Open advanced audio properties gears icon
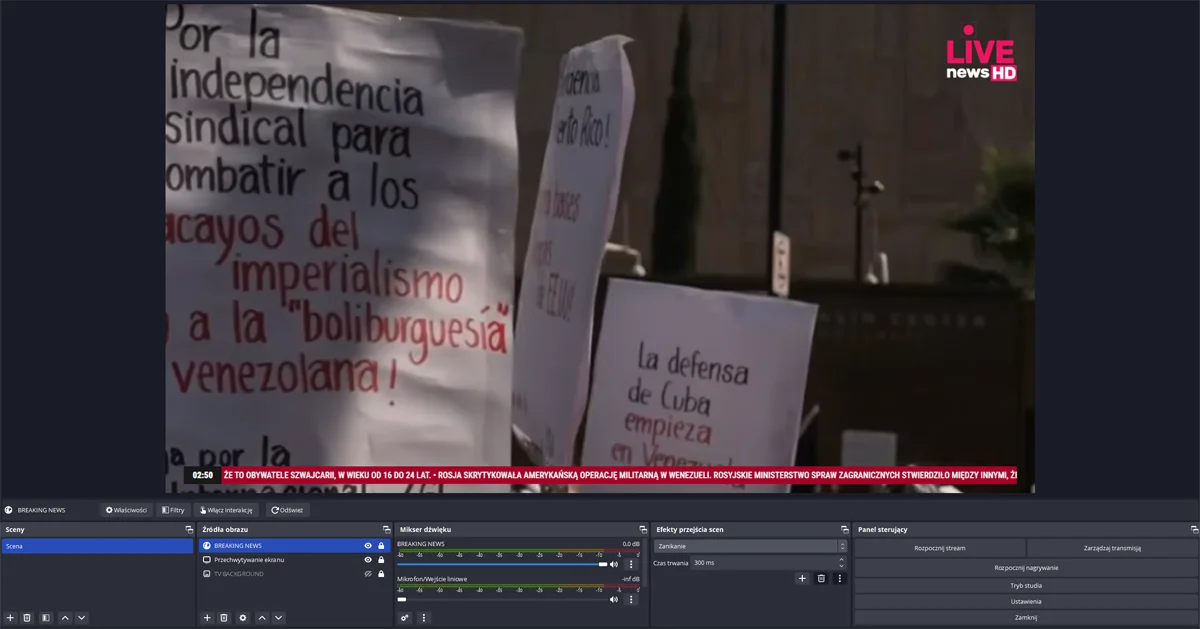 tap(405, 618)
